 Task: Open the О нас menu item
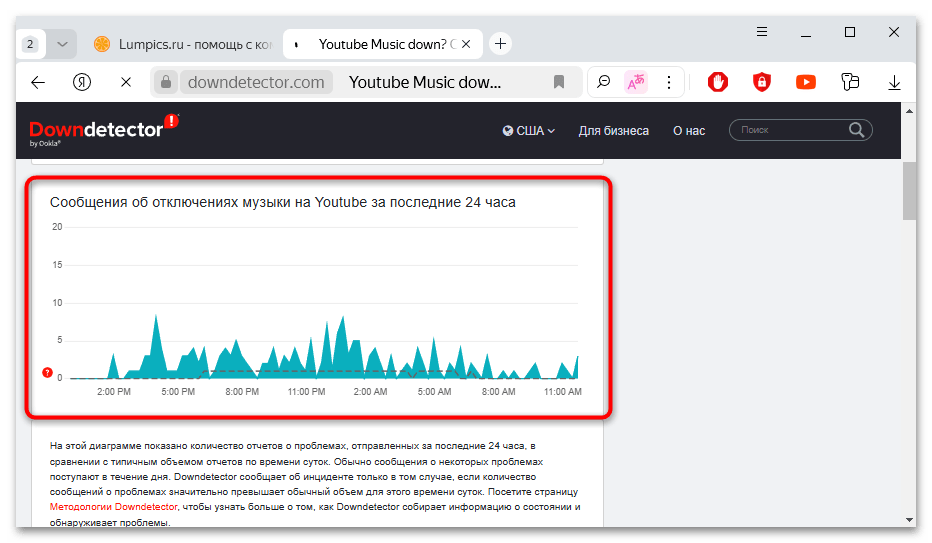click(689, 131)
